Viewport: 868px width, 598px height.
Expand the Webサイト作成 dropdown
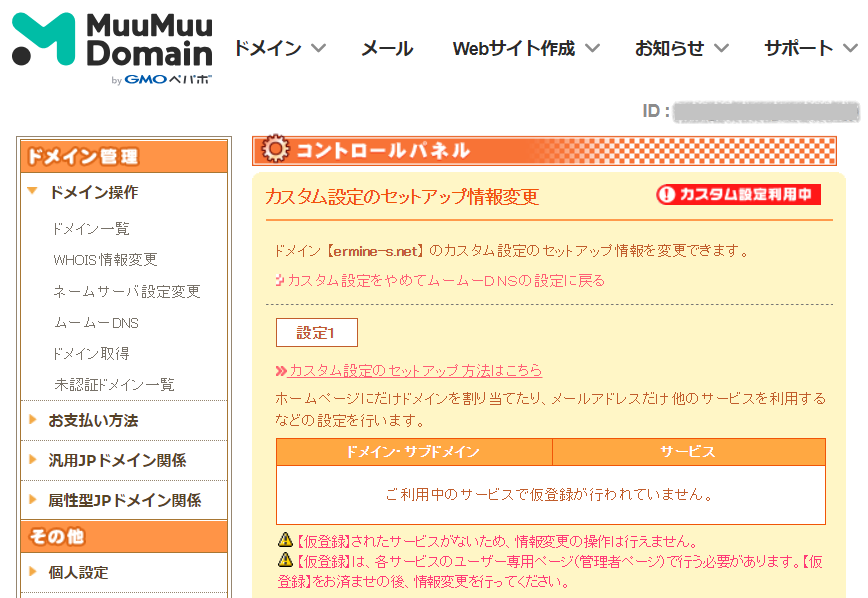[526, 48]
